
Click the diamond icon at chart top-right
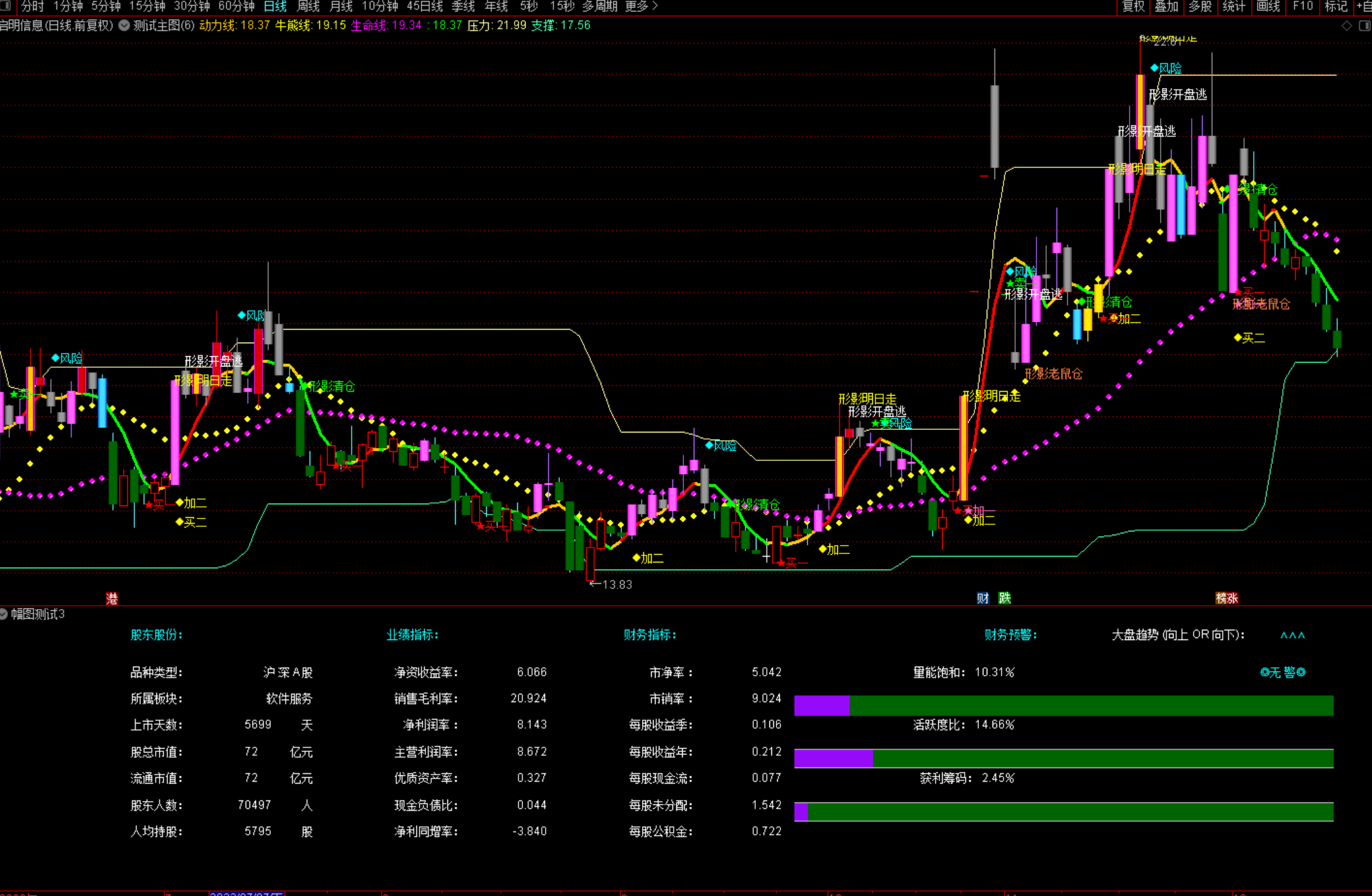point(1347,26)
